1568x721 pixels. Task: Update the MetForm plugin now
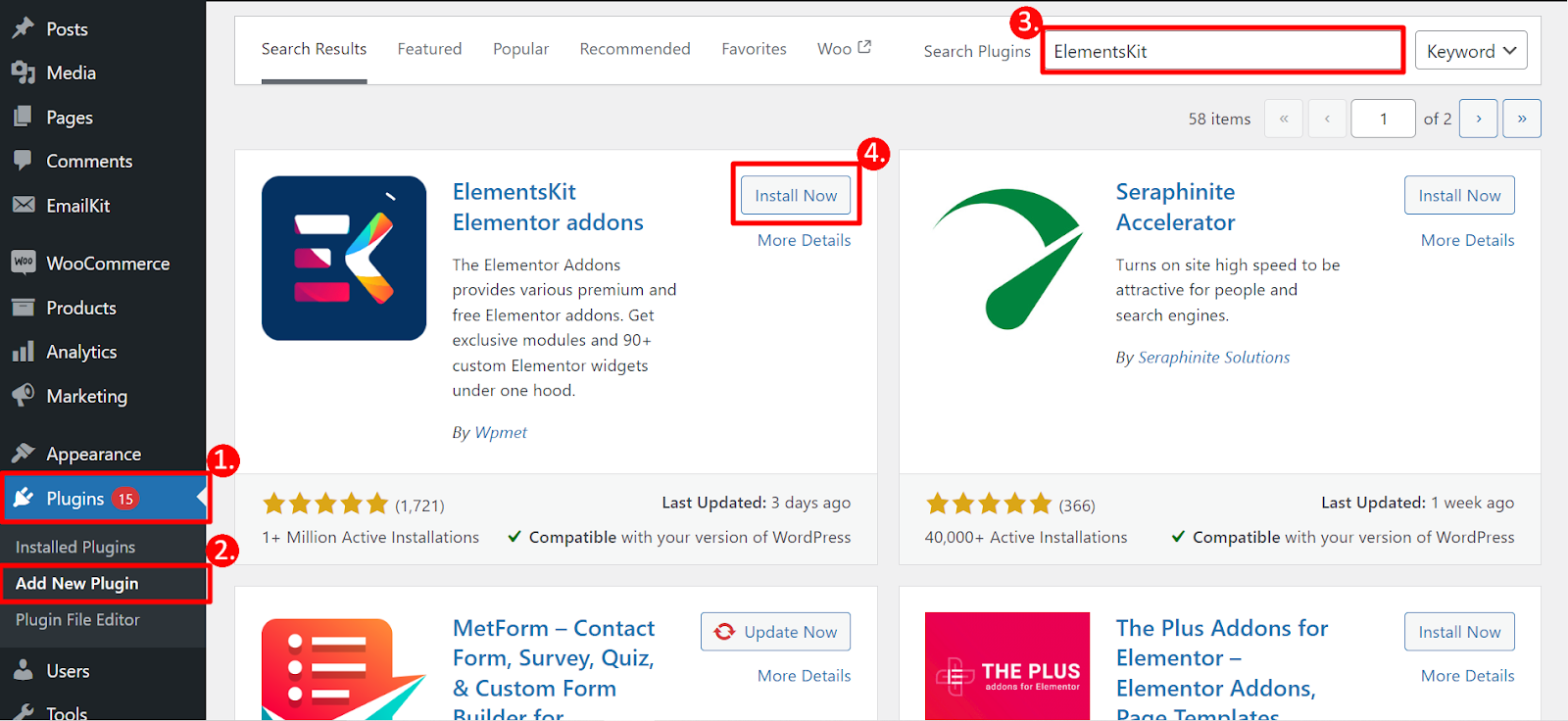pyautogui.click(x=775, y=632)
